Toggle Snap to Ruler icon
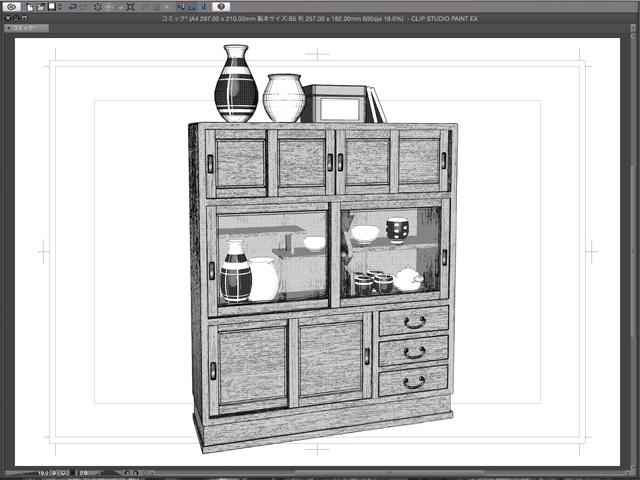The width and height of the screenshot is (640, 480). (x=181, y=7)
